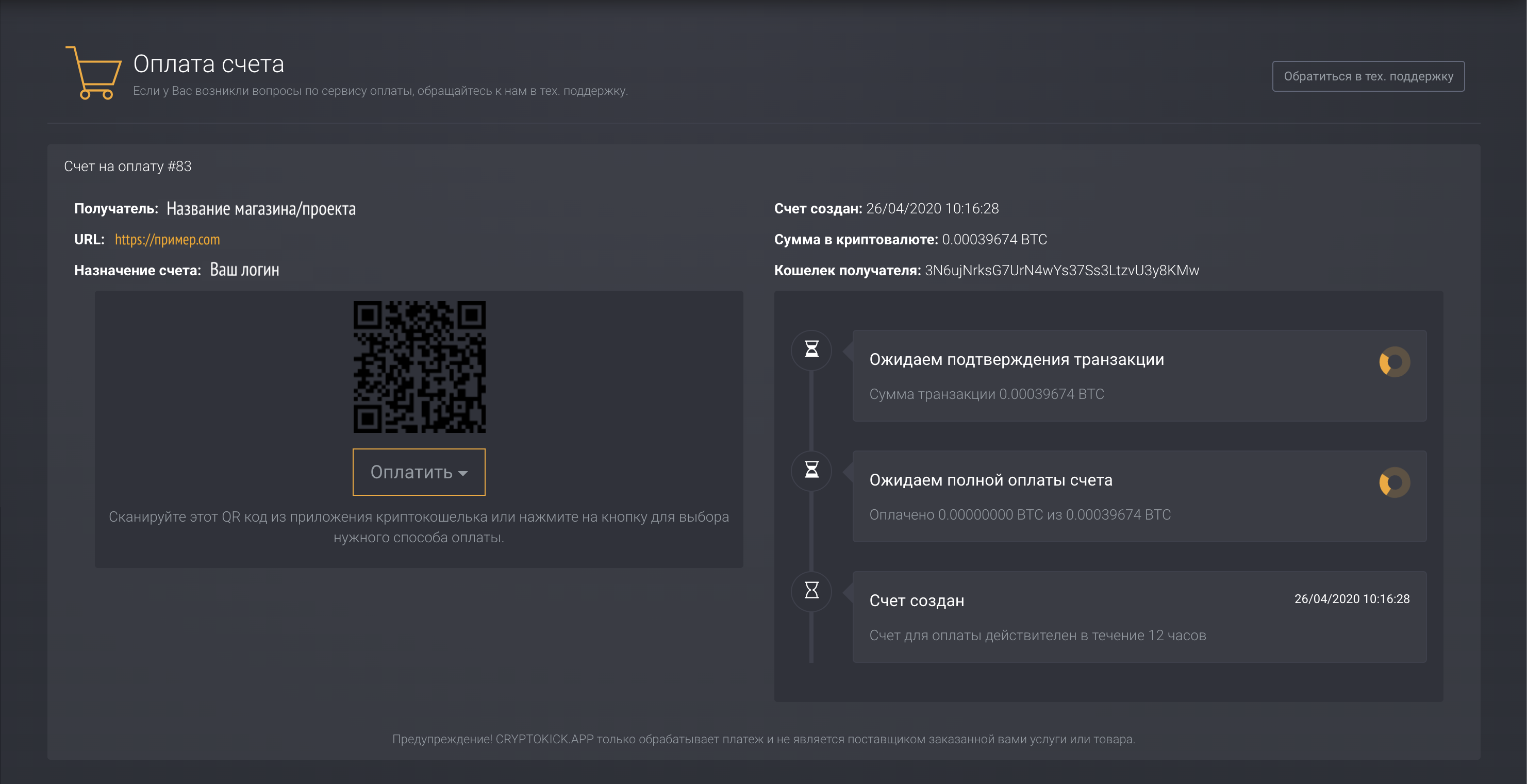The image size is (1527, 784).
Task: Click created date '26/04/2020 10:16:28' near the amount
Action: pos(933,209)
